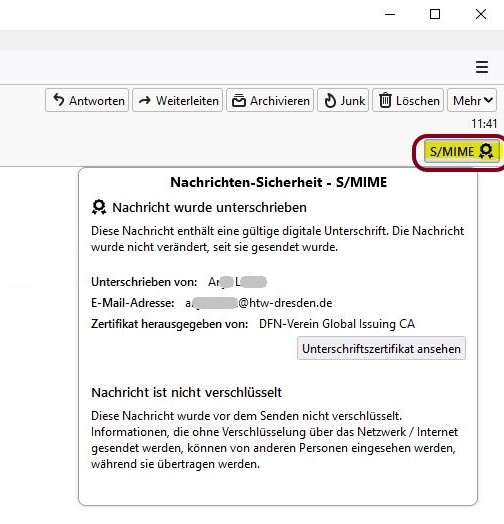Click the reply arrow icon on Antworten
Image resolution: width=504 pixels, height=524 pixels.
pyautogui.click(x=59, y=100)
